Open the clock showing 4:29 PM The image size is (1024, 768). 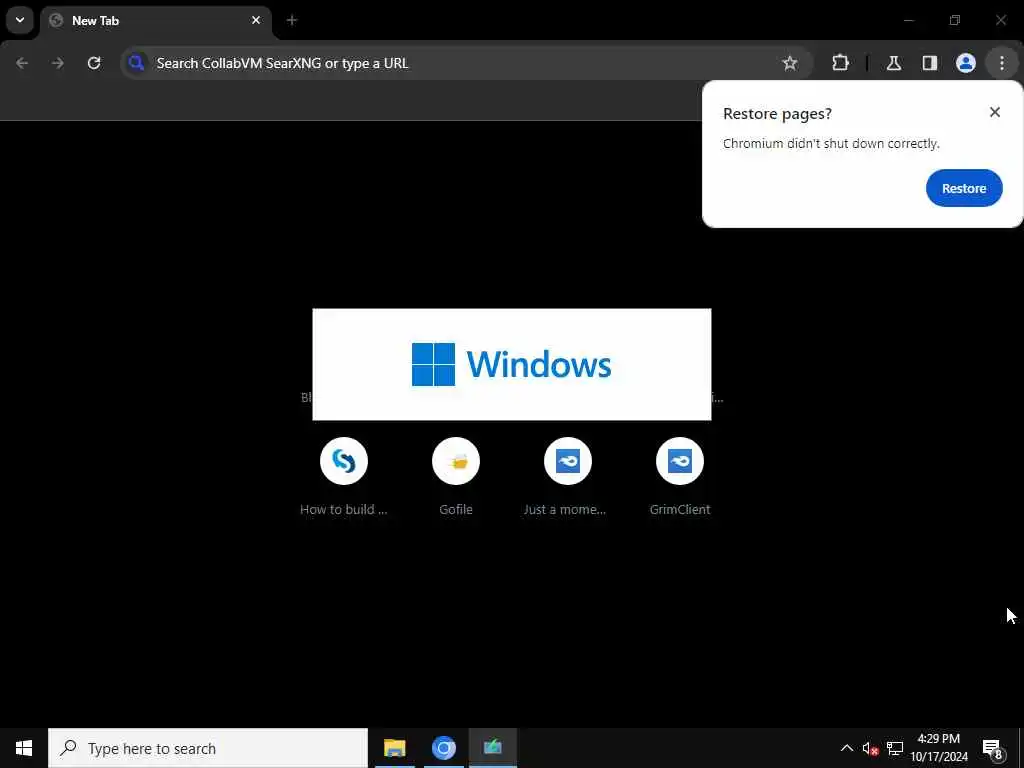939,748
